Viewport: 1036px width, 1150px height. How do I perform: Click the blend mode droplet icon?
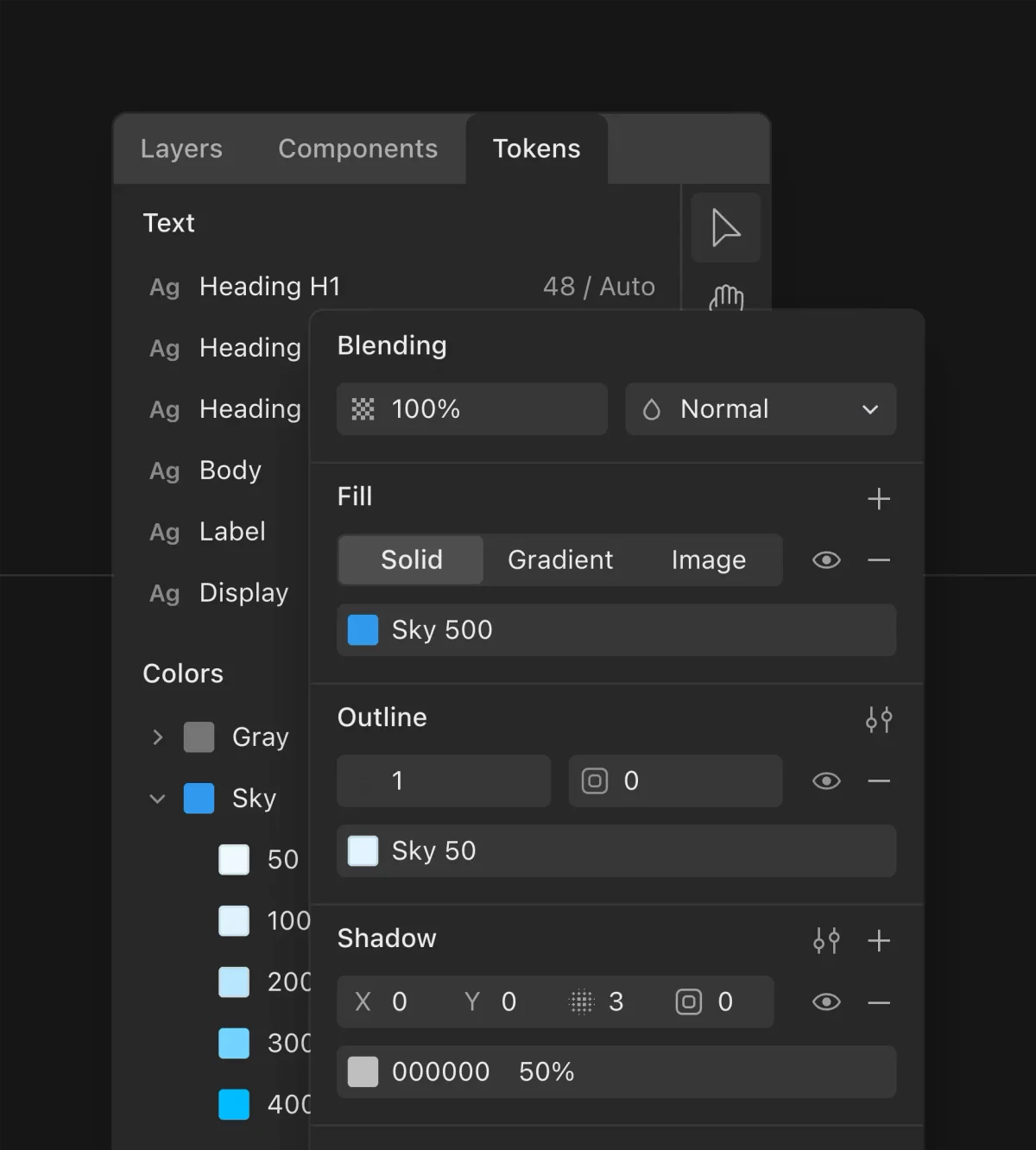click(x=652, y=409)
